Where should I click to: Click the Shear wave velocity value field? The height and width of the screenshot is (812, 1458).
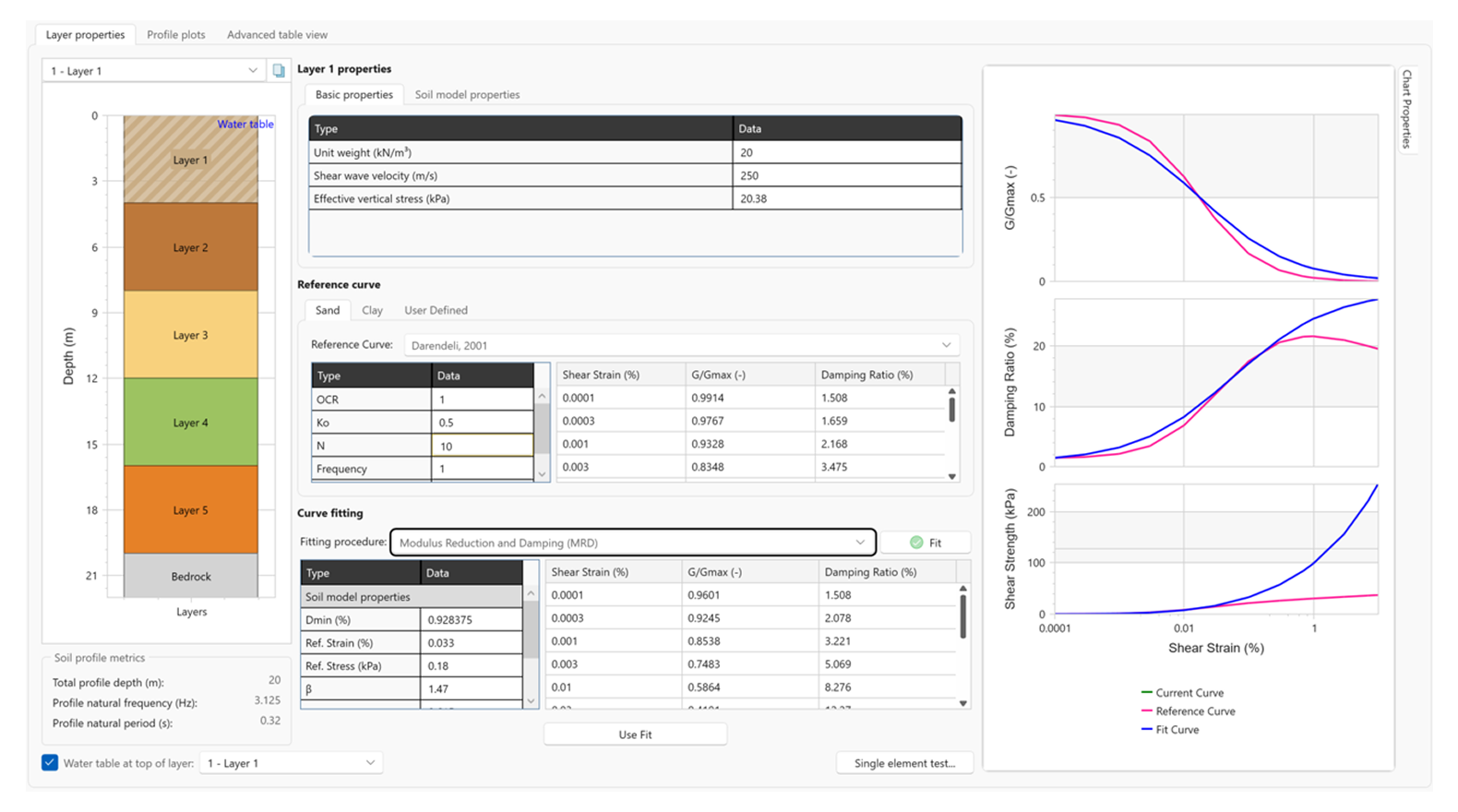coord(846,175)
